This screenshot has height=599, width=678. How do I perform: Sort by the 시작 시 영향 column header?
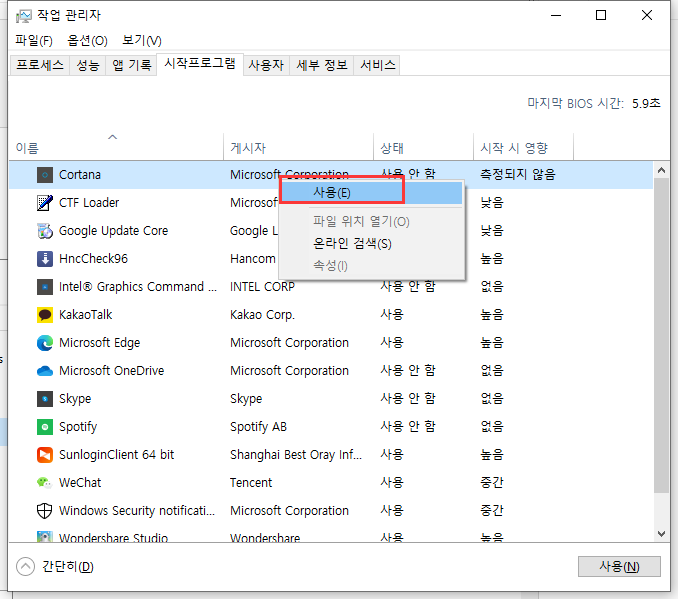point(523,148)
